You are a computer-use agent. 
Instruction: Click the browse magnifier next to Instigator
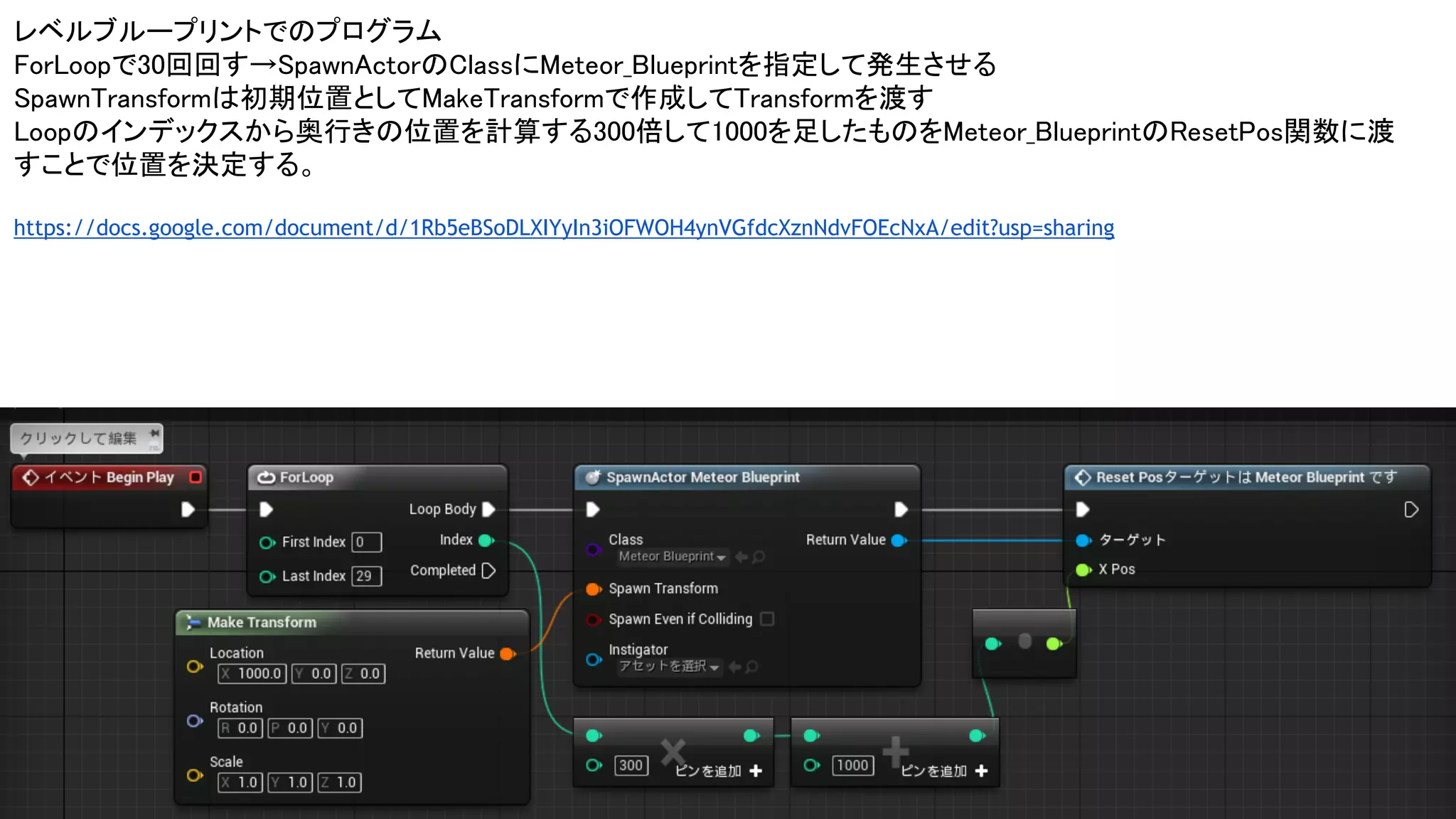[x=752, y=667]
